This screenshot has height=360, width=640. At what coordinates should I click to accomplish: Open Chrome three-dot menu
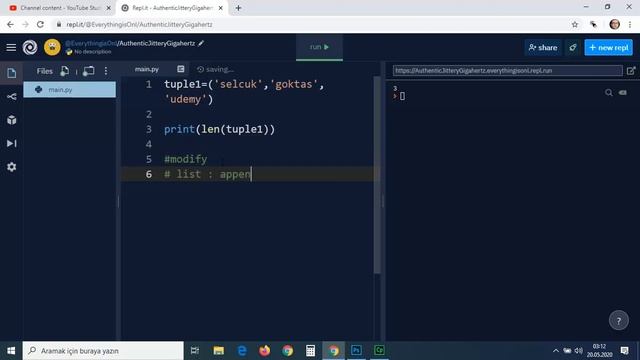(x=630, y=24)
